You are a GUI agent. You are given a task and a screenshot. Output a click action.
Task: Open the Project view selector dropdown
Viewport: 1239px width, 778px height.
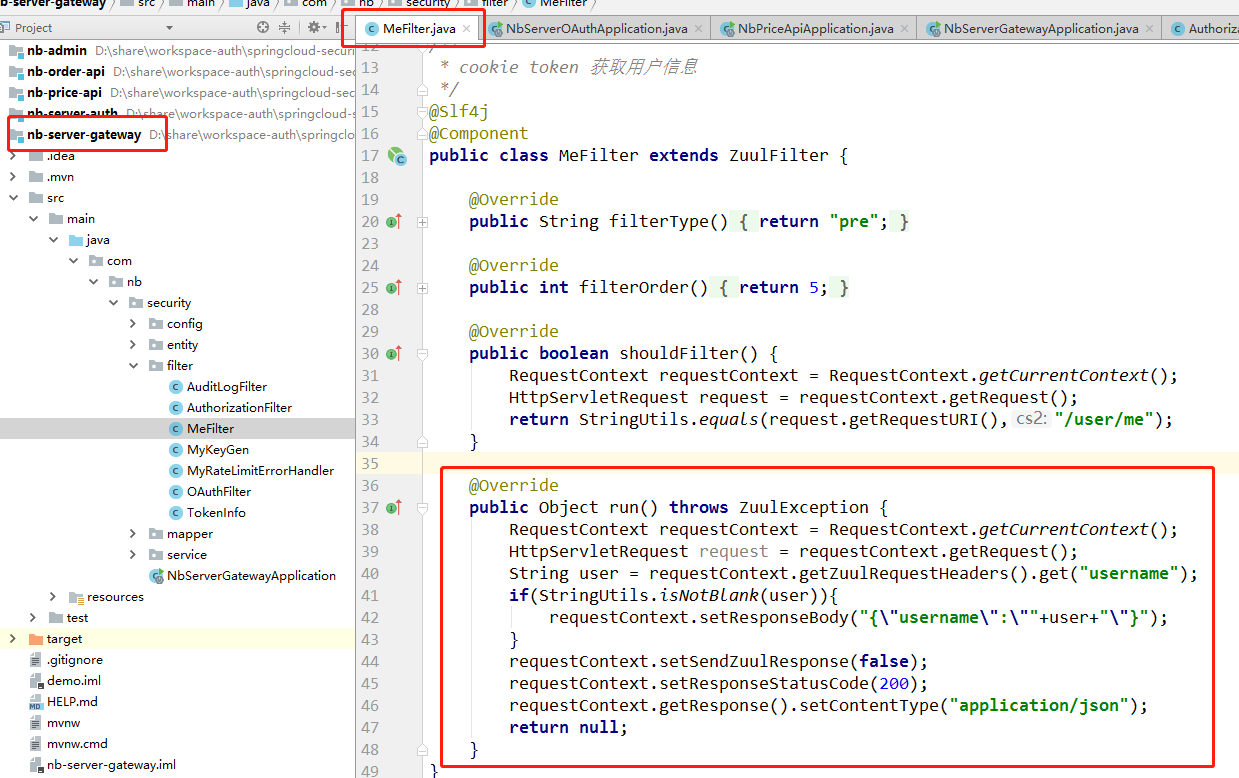(x=169, y=28)
